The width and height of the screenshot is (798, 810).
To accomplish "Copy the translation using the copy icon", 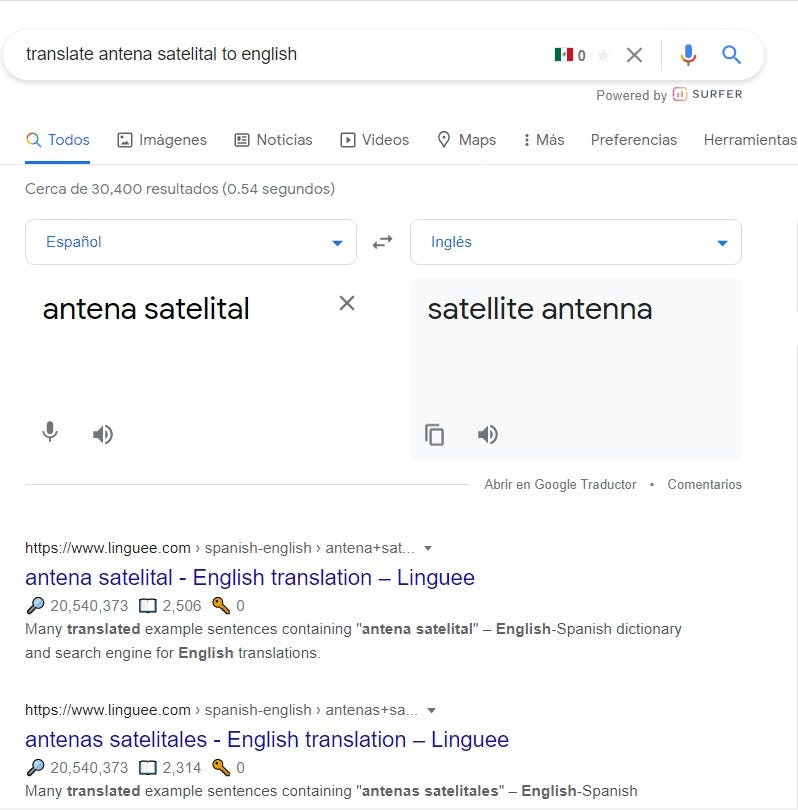I will point(435,434).
